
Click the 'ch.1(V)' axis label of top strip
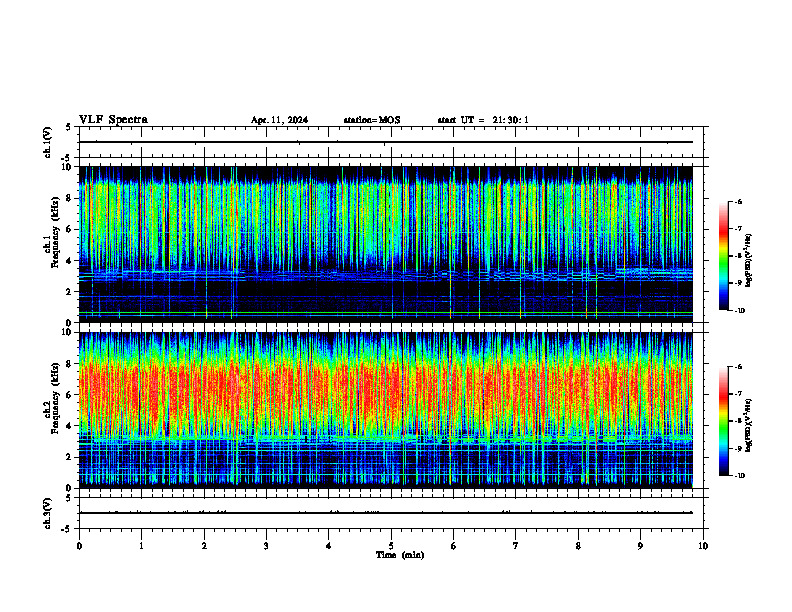click(x=48, y=142)
